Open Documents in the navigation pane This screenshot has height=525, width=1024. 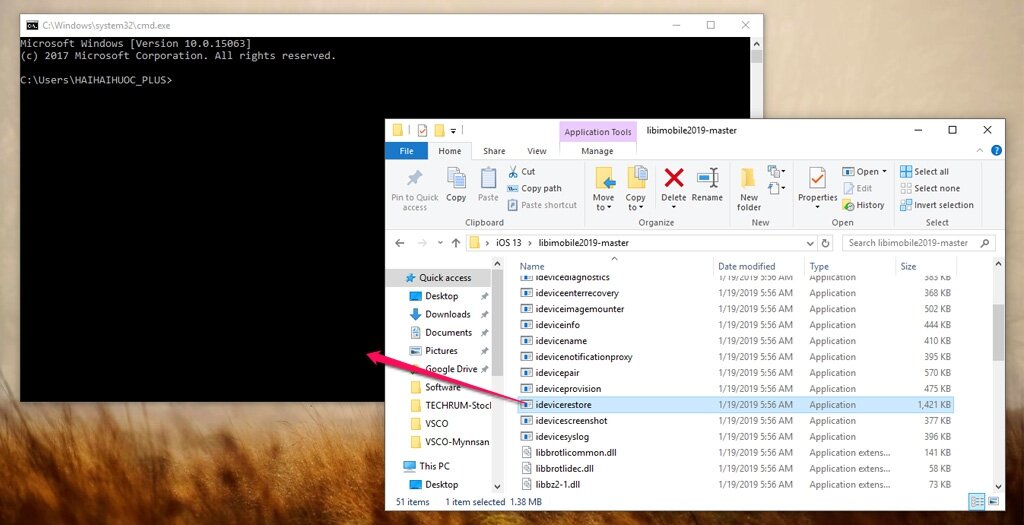click(x=448, y=332)
